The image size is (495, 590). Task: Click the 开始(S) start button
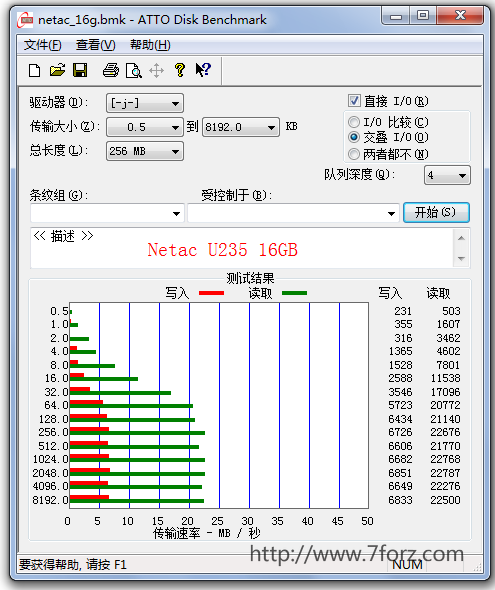point(436,213)
